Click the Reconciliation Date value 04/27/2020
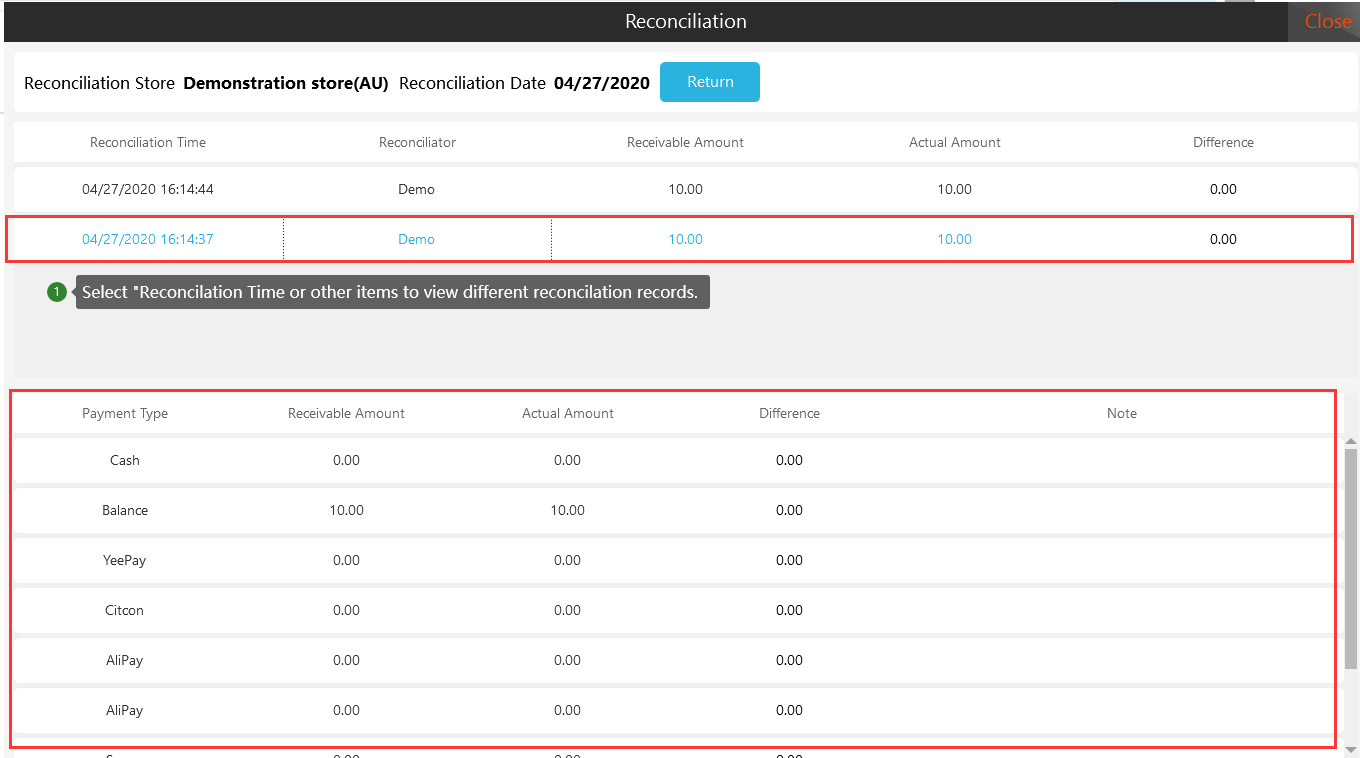 (x=602, y=83)
